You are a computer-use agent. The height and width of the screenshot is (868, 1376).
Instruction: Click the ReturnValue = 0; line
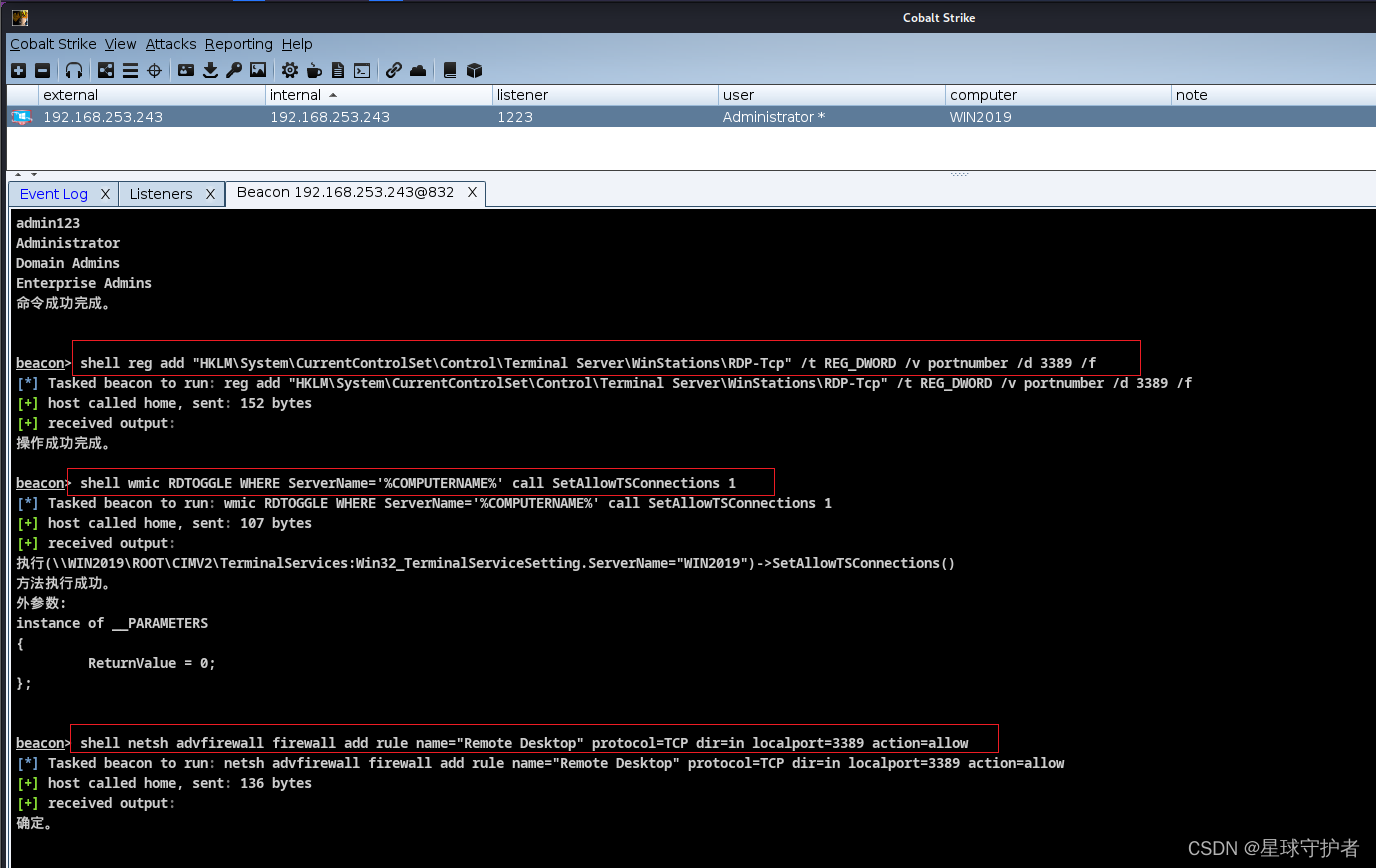pyautogui.click(x=152, y=663)
